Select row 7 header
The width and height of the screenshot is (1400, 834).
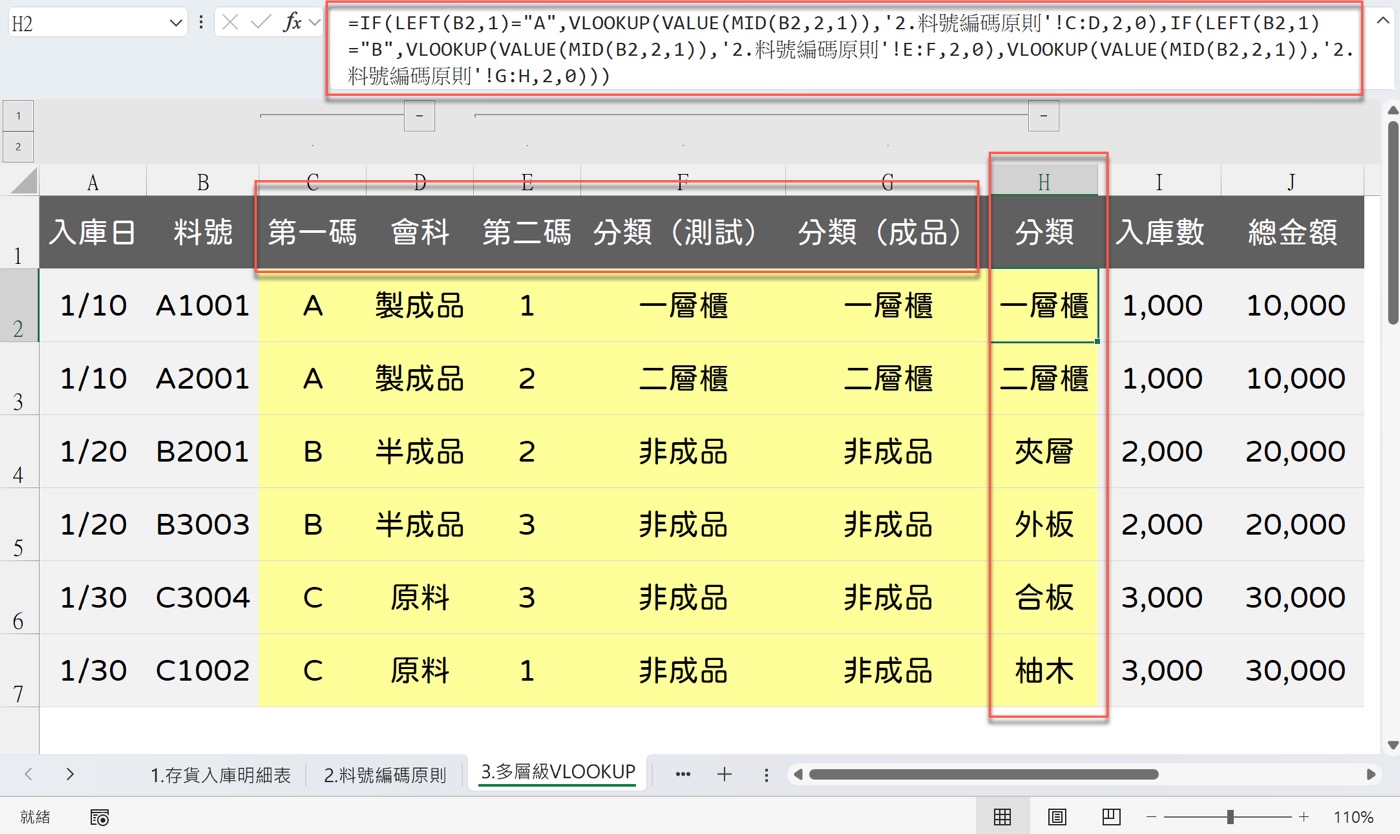point(19,670)
